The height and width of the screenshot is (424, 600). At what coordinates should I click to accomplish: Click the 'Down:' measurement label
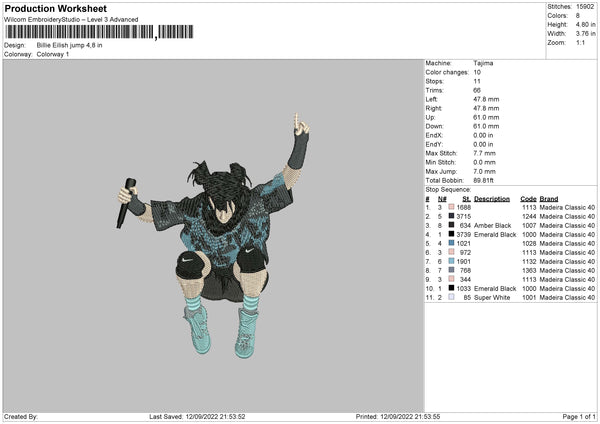(x=434, y=126)
